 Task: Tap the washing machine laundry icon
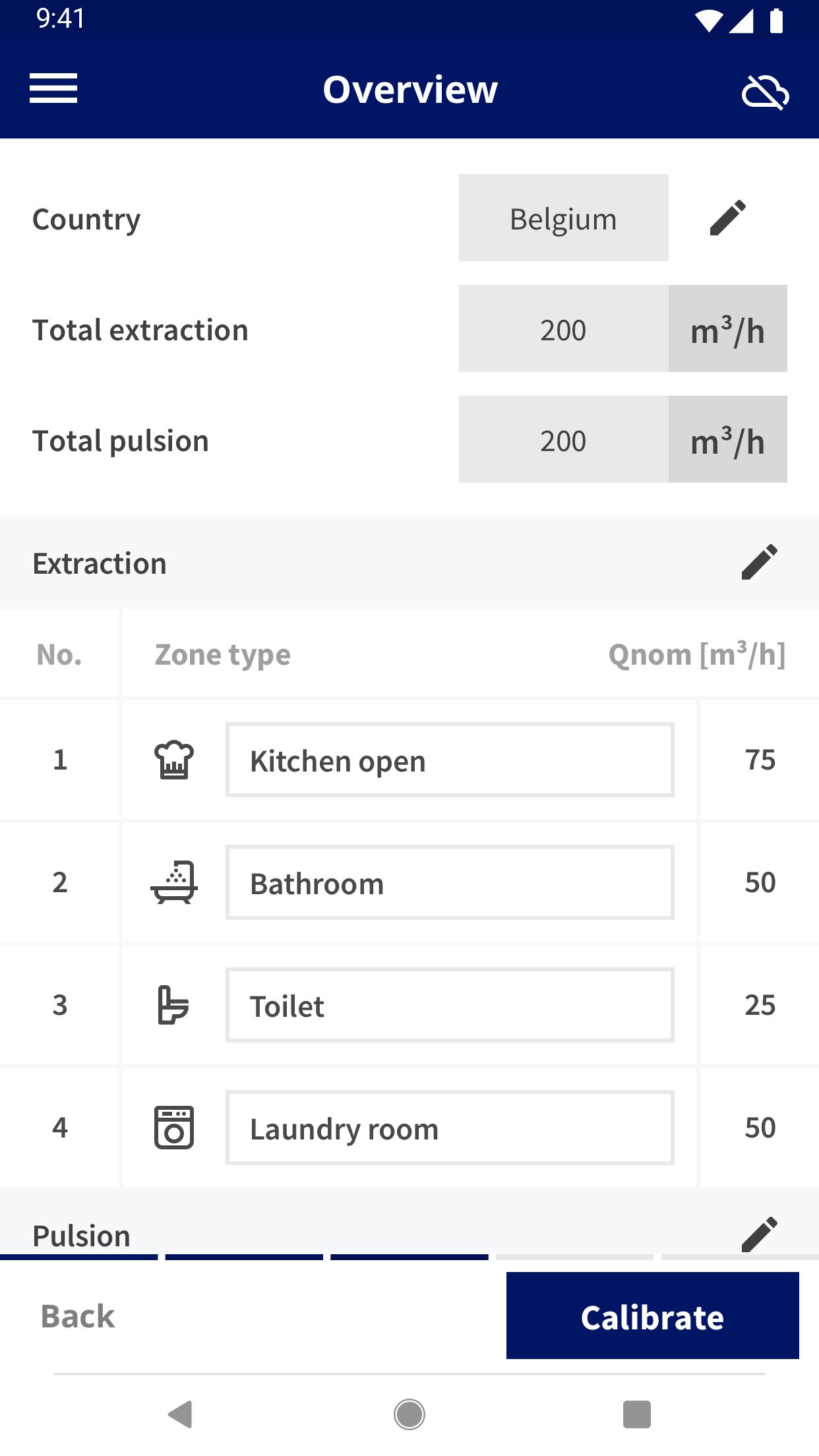(x=174, y=1128)
